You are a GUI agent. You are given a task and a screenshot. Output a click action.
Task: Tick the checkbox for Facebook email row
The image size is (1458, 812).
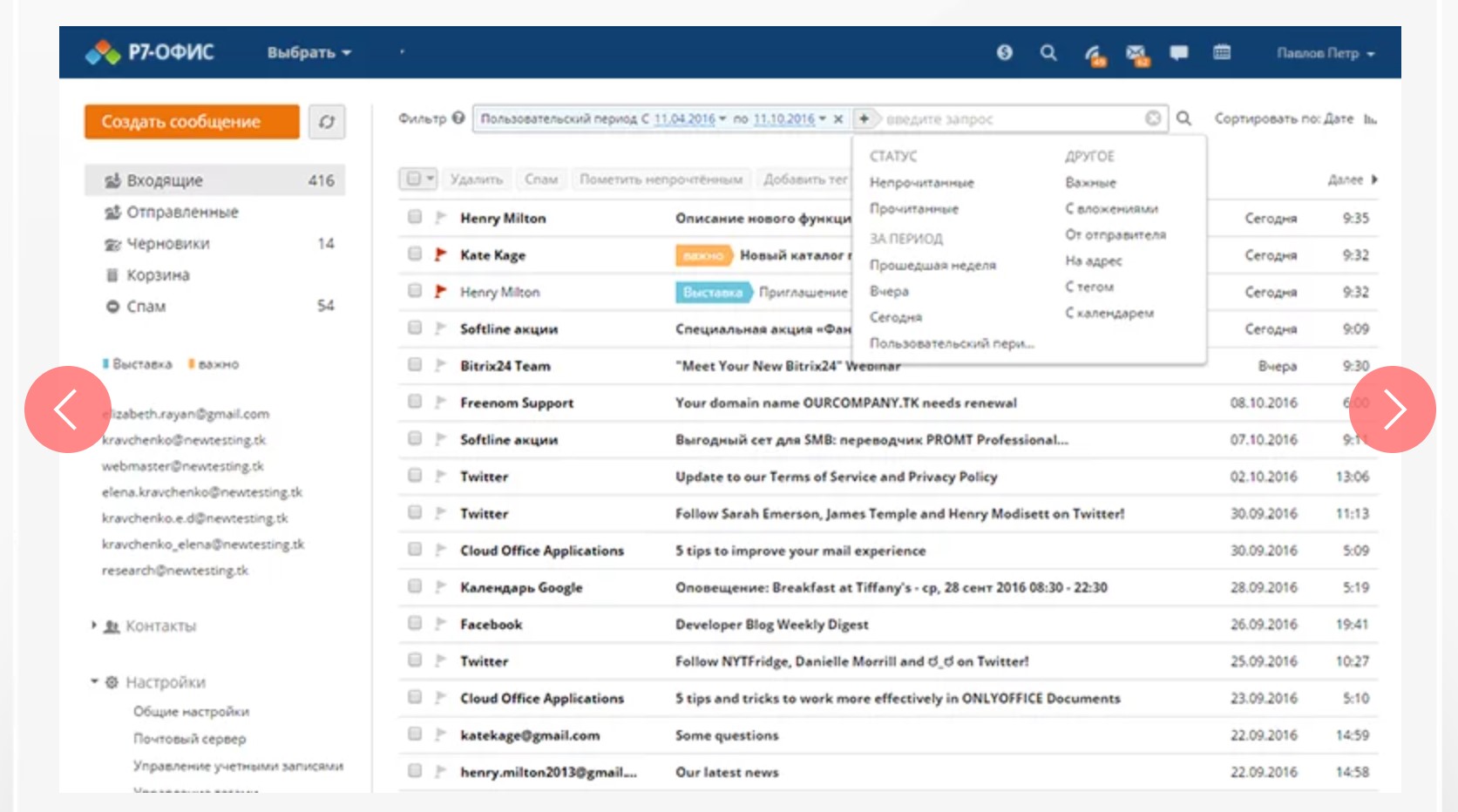pos(415,624)
